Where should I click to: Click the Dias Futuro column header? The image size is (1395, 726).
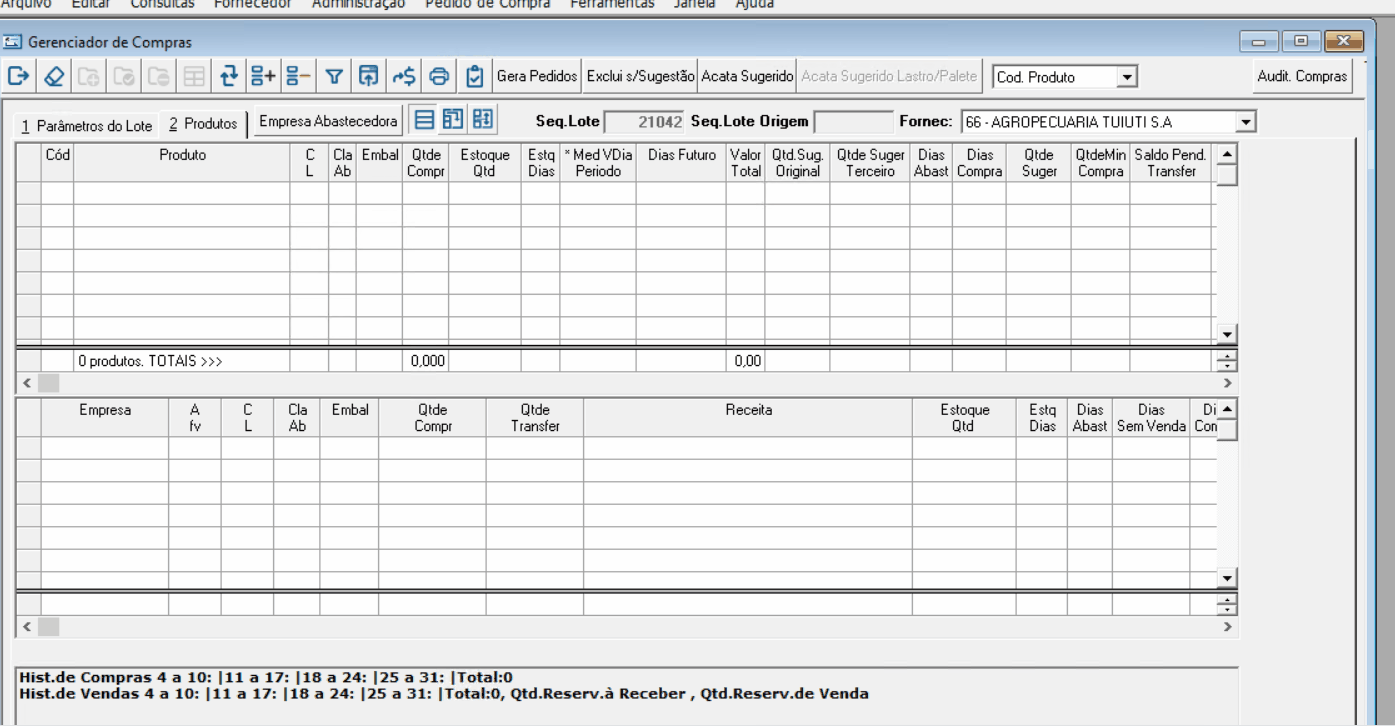pos(681,163)
